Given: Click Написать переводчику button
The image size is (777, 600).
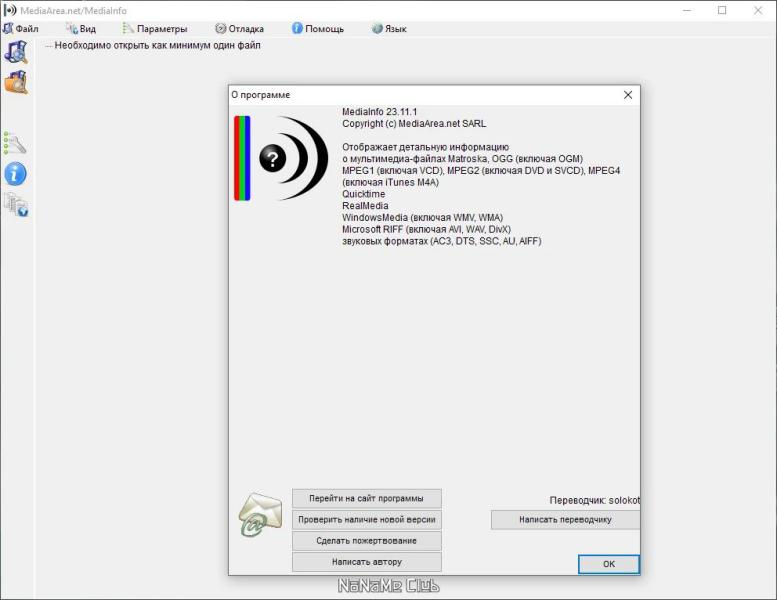Looking at the screenshot, I should tap(565, 520).
